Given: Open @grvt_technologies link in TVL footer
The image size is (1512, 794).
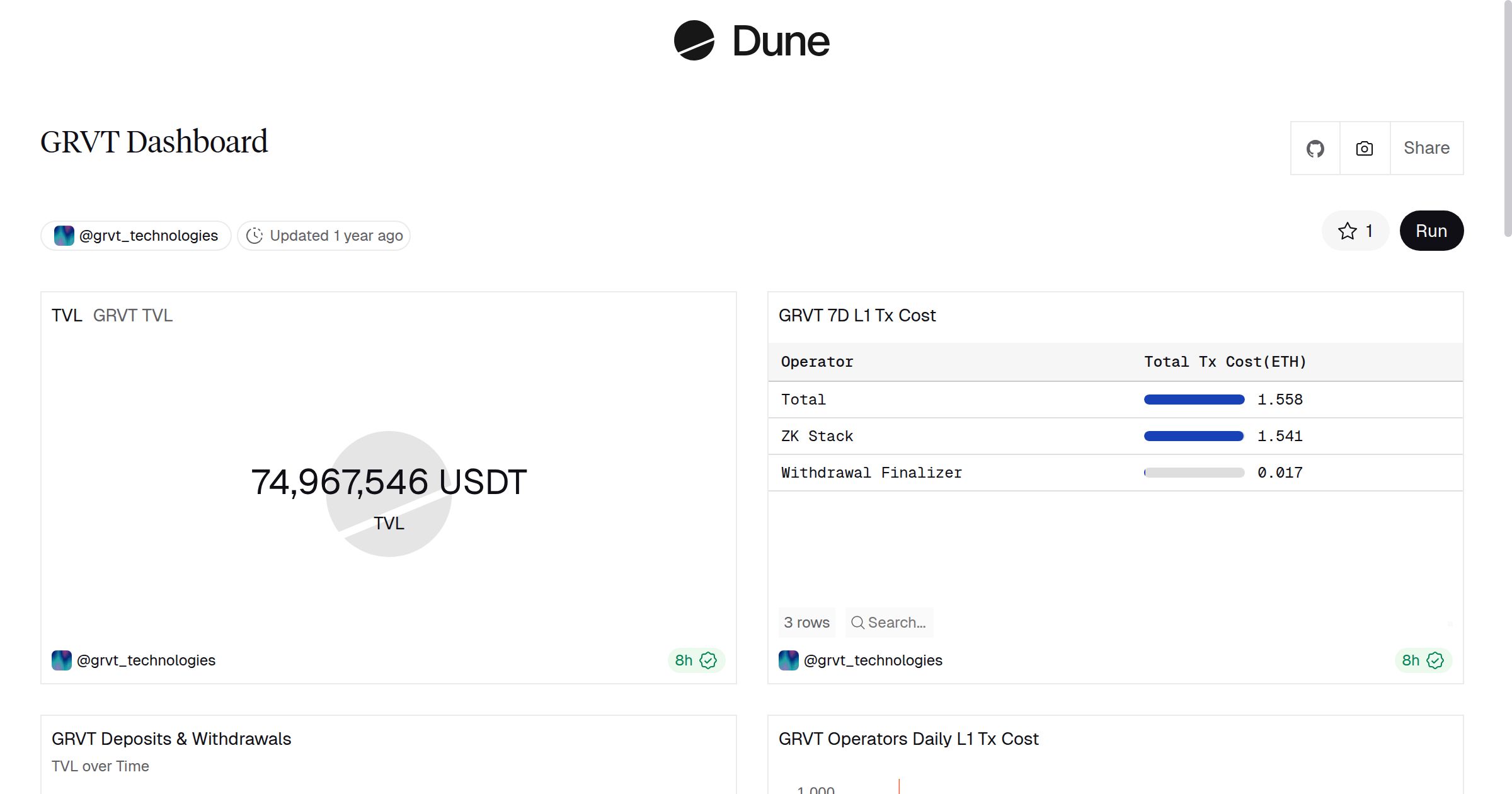Looking at the screenshot, I should click(x=146, y=660).
